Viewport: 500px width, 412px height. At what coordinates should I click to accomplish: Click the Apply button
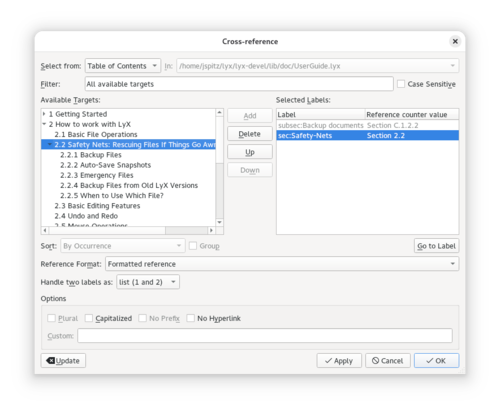click(339, 361)
